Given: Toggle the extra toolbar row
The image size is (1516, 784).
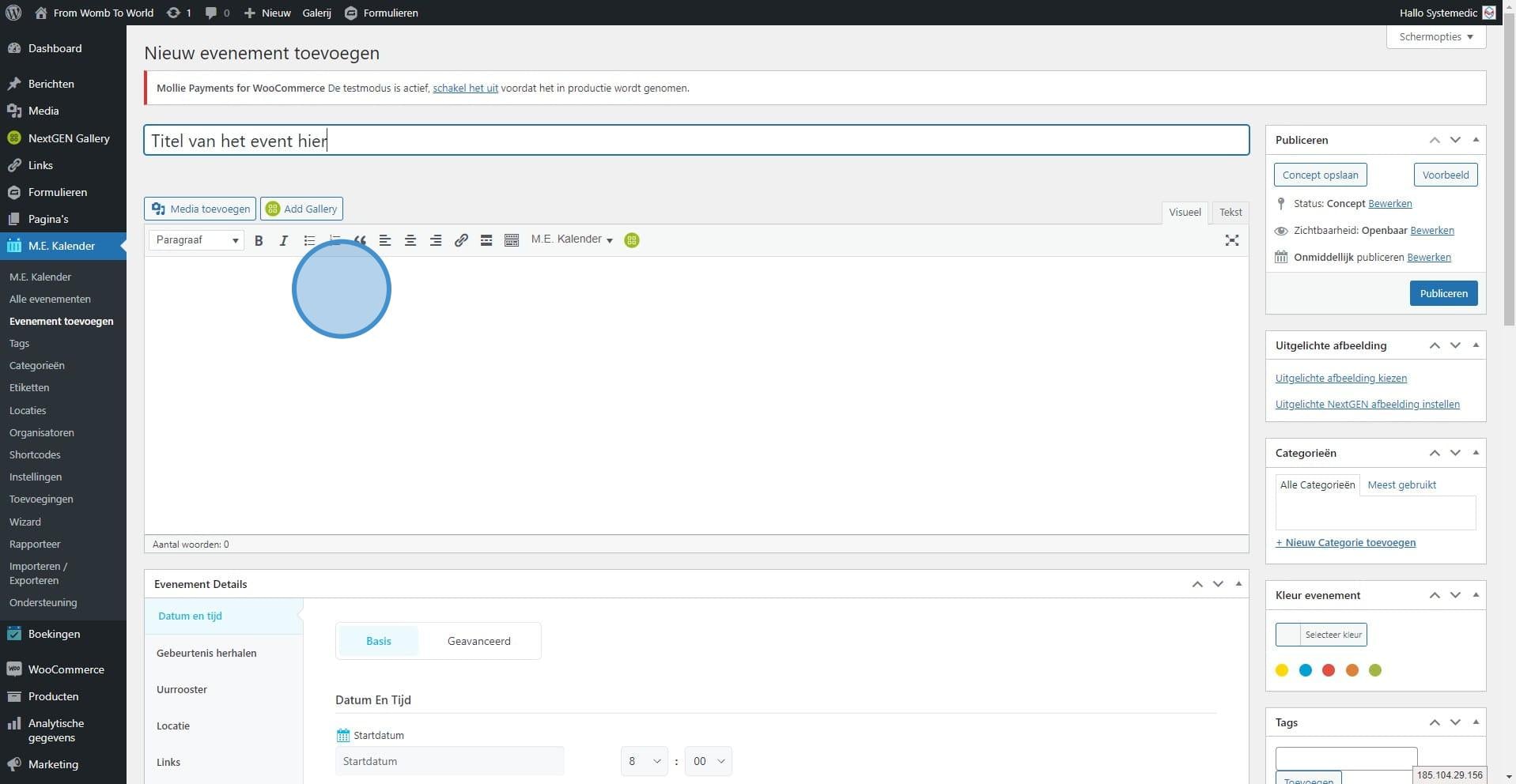Looking at the screenshot, I should tap(512, 240).
